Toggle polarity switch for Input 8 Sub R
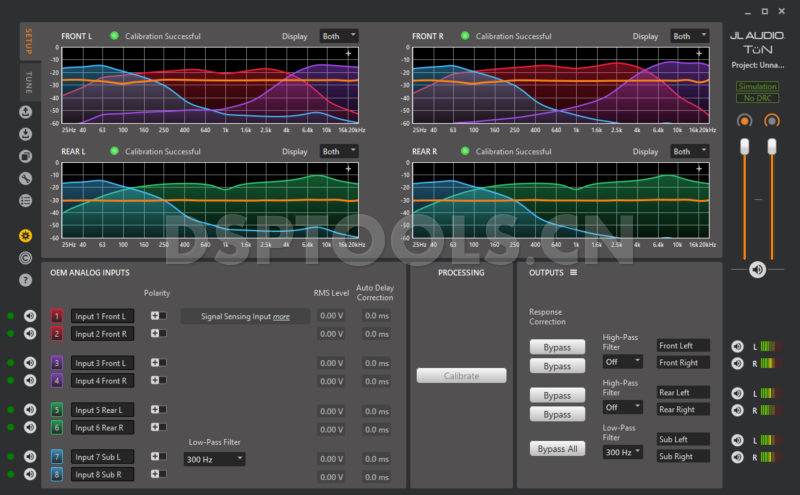This screenshot has width=800, height=495. (x=158, y=474)
